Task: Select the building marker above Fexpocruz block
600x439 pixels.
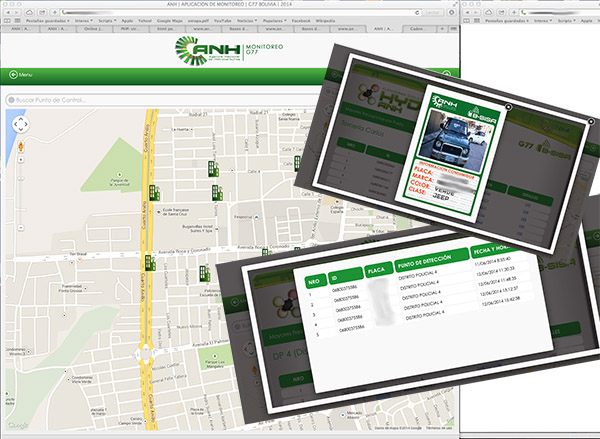Action: (x=217, y=193)
